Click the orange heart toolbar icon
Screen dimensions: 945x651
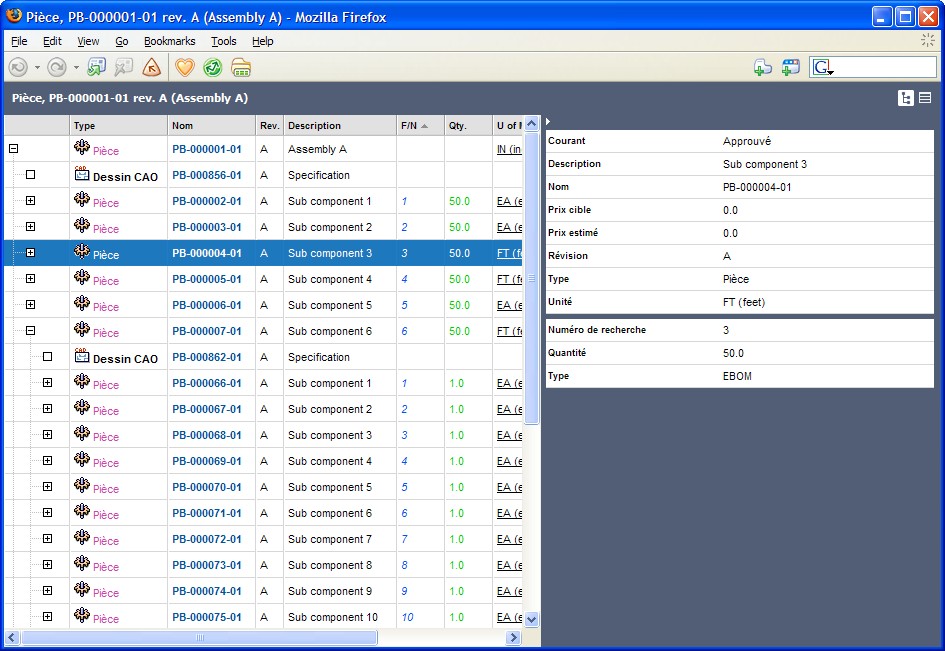point(184,67)
